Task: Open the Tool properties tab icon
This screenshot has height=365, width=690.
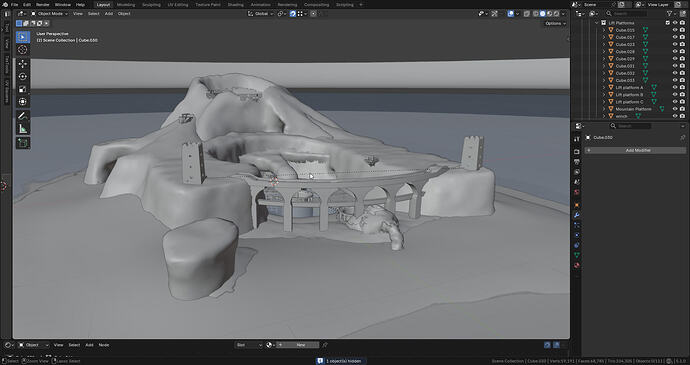Action: click(x=577, y=139)
